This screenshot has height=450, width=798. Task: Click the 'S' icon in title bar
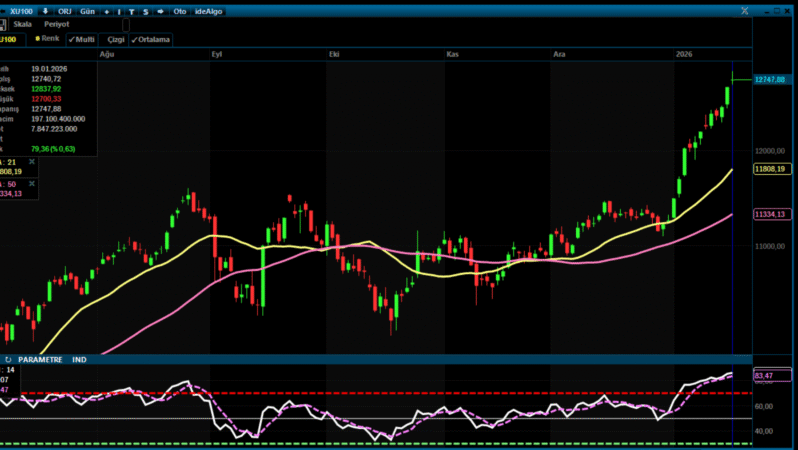(145, 11)
